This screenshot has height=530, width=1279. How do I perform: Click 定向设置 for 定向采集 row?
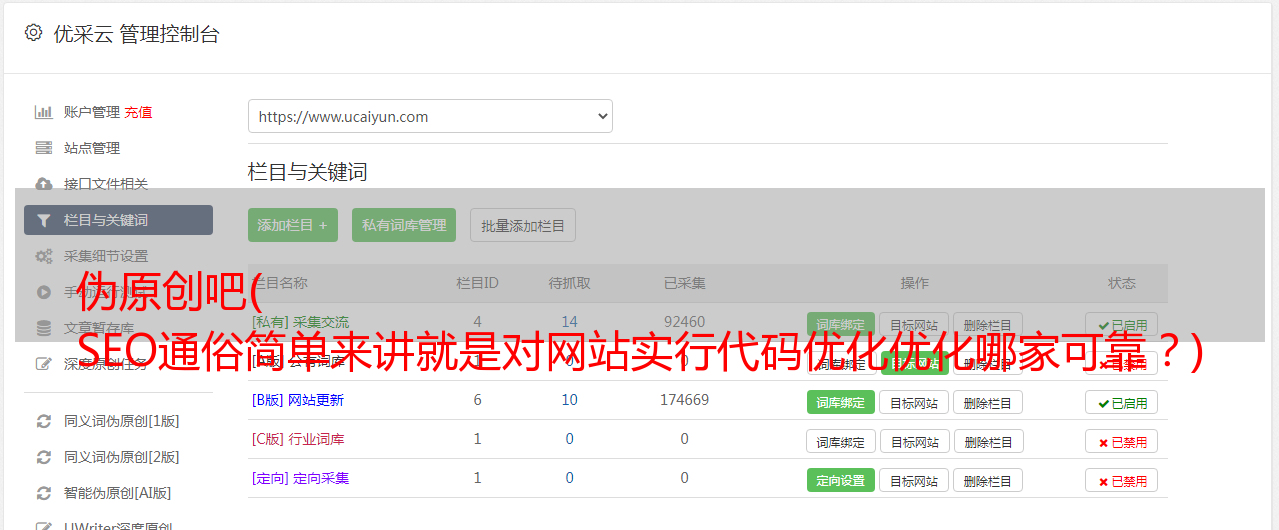(841, 480)
